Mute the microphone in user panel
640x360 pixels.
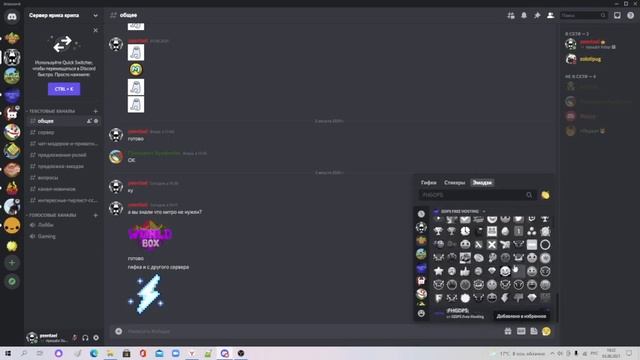[x=74, y=338]
